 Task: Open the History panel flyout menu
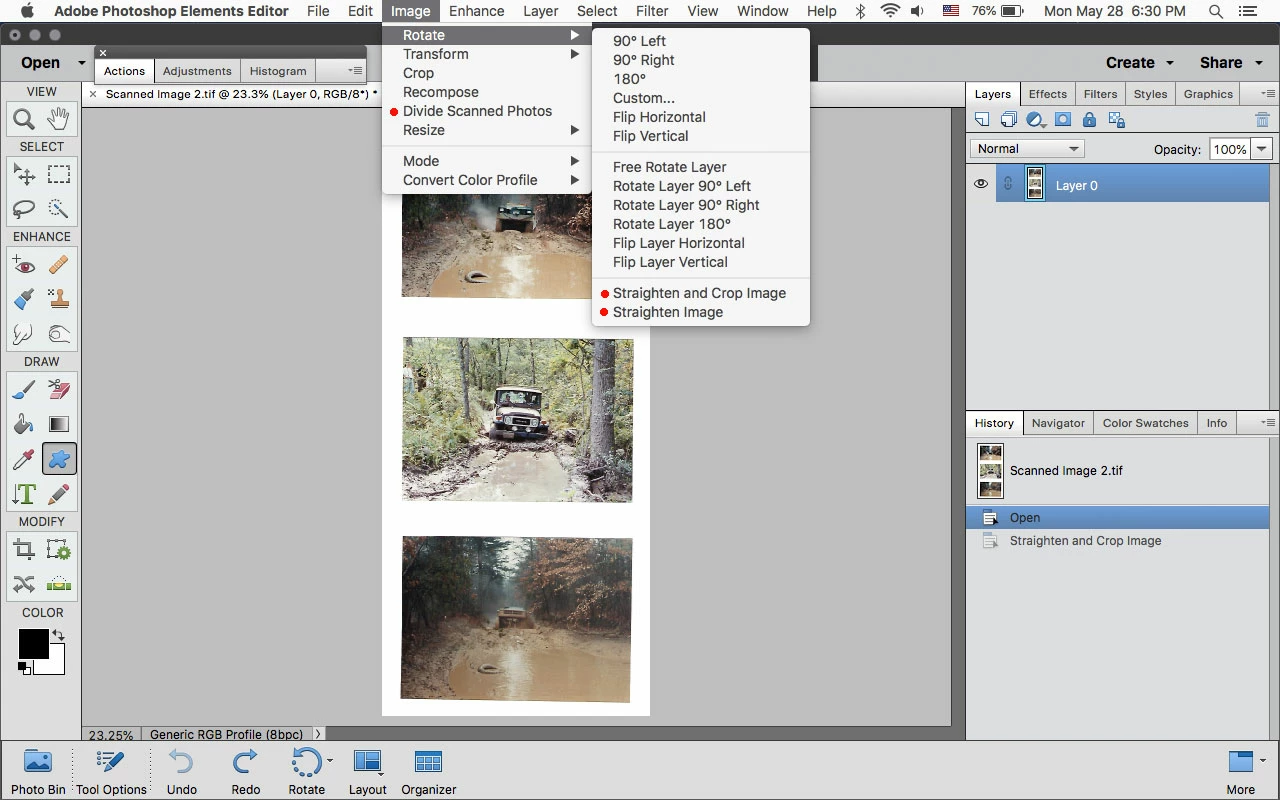click(x=1267, y=423)
